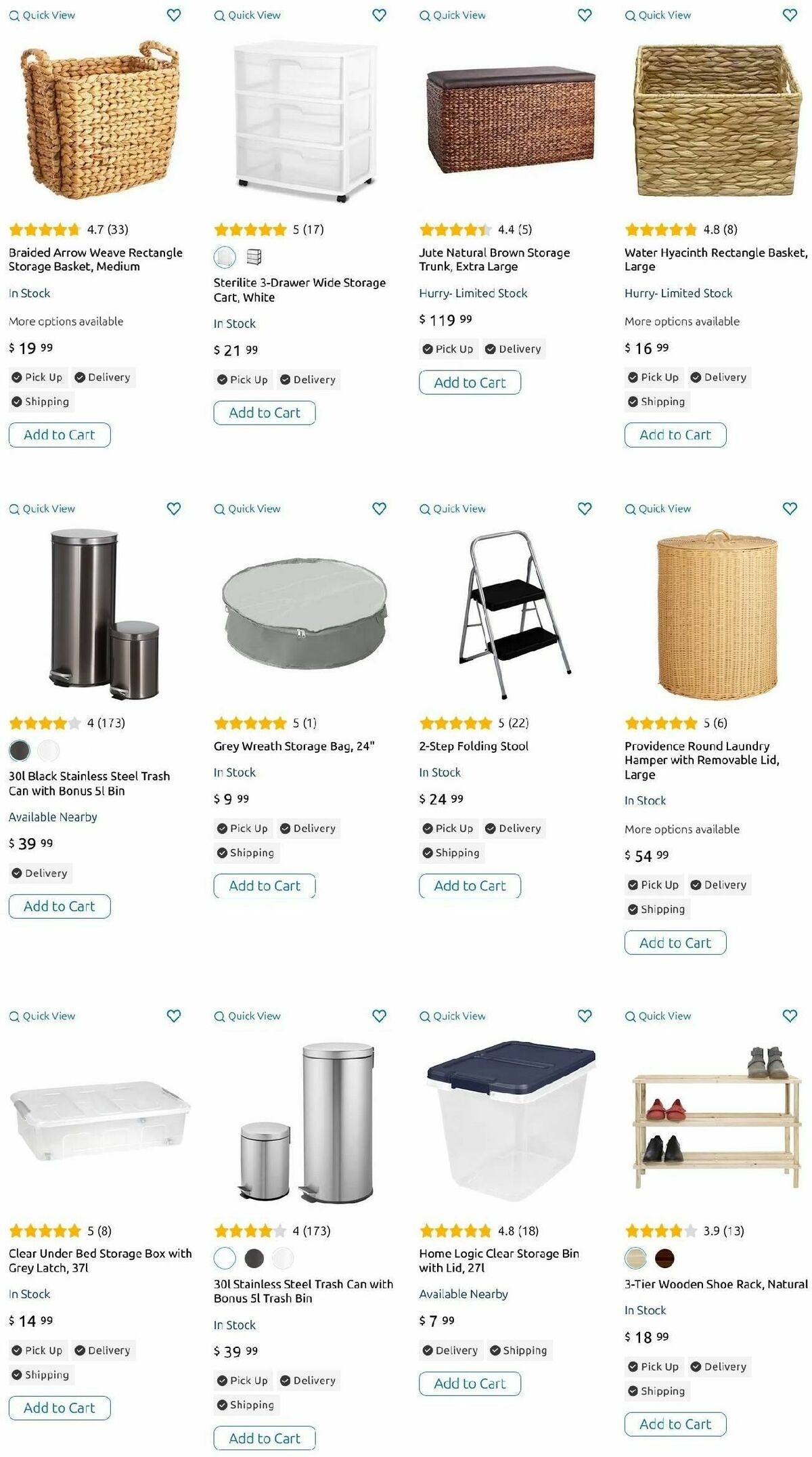Viewport: 812px width, 1457px height.
Task: Open Providence Round Laundry Hamper product title
Action: tap(702, 760)
